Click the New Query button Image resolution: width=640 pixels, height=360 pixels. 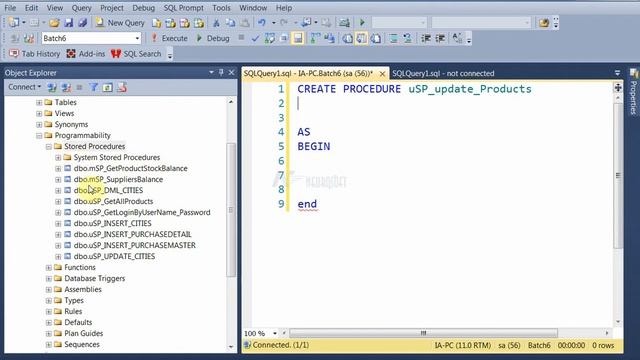coord(120,23)
